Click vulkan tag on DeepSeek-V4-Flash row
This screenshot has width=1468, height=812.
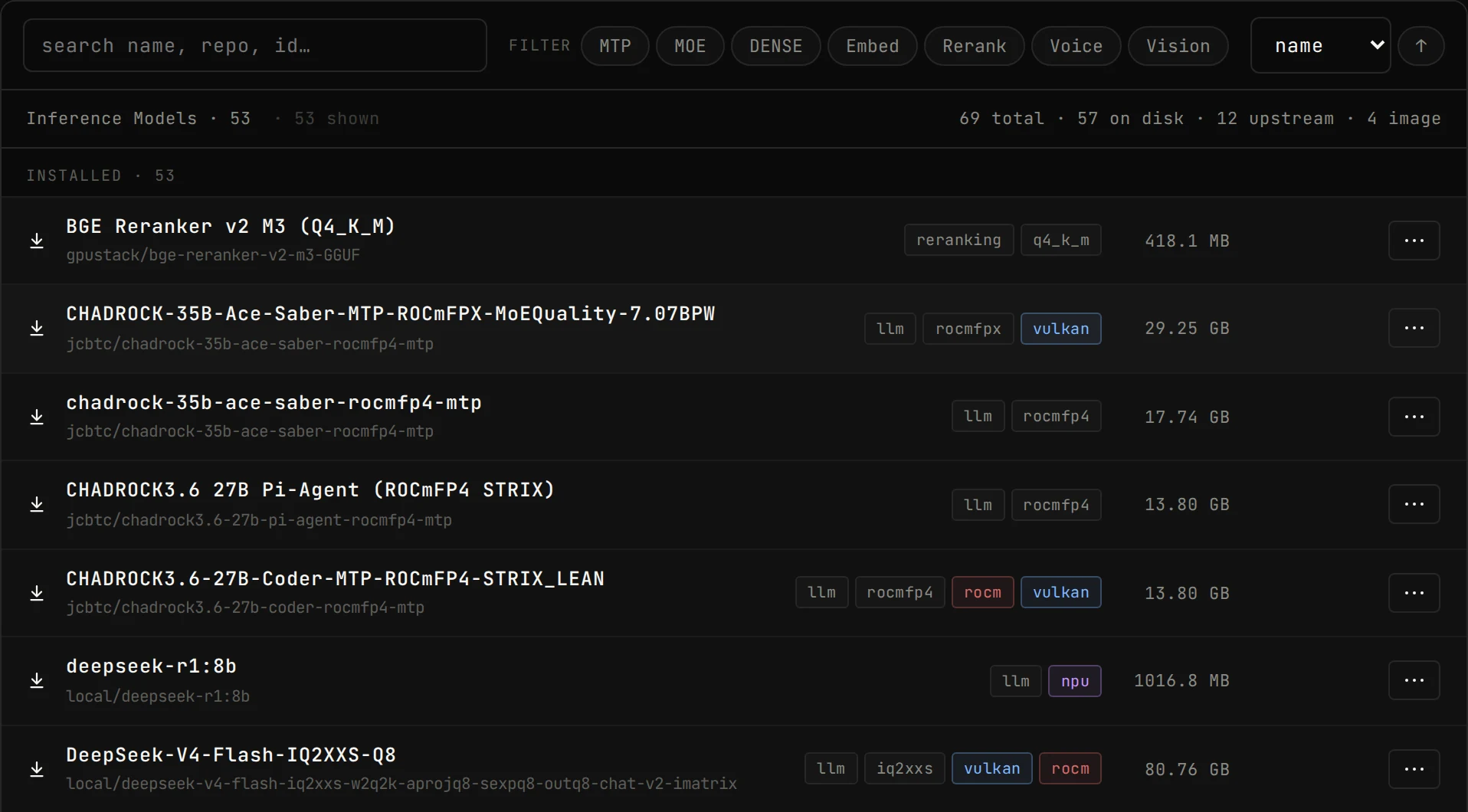tap(992, 768)
